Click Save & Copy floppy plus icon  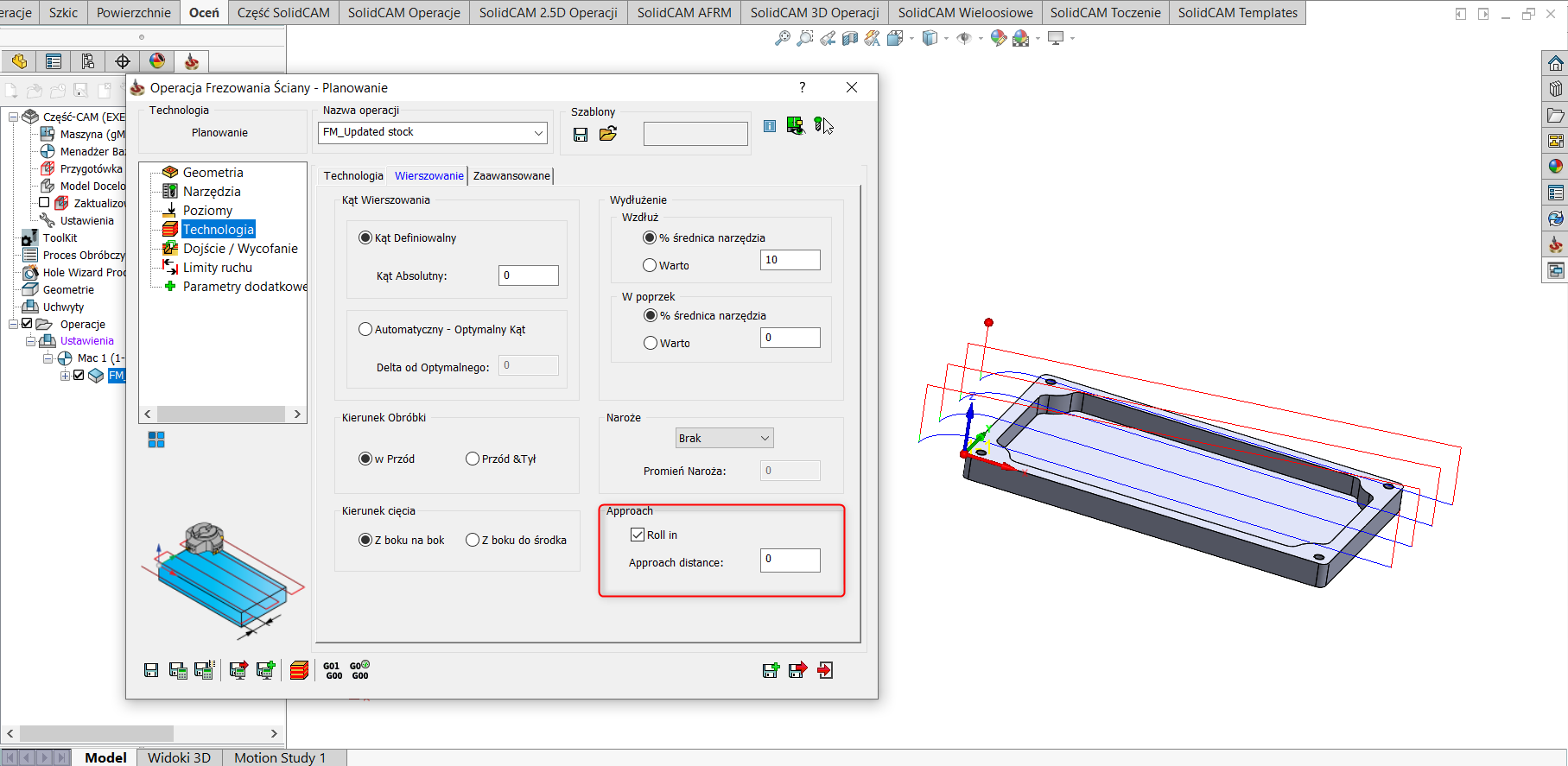pyautogui.click(x=771, y=670)
